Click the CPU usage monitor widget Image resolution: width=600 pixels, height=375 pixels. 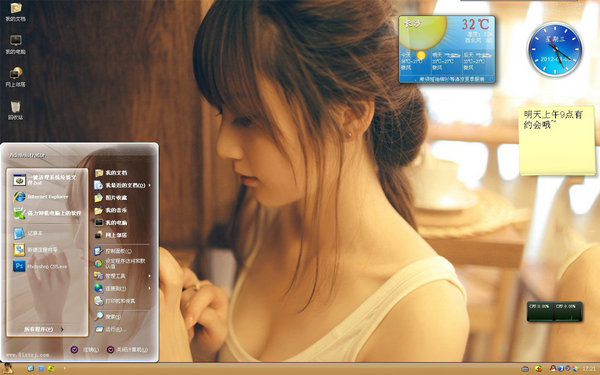(555, 311)
